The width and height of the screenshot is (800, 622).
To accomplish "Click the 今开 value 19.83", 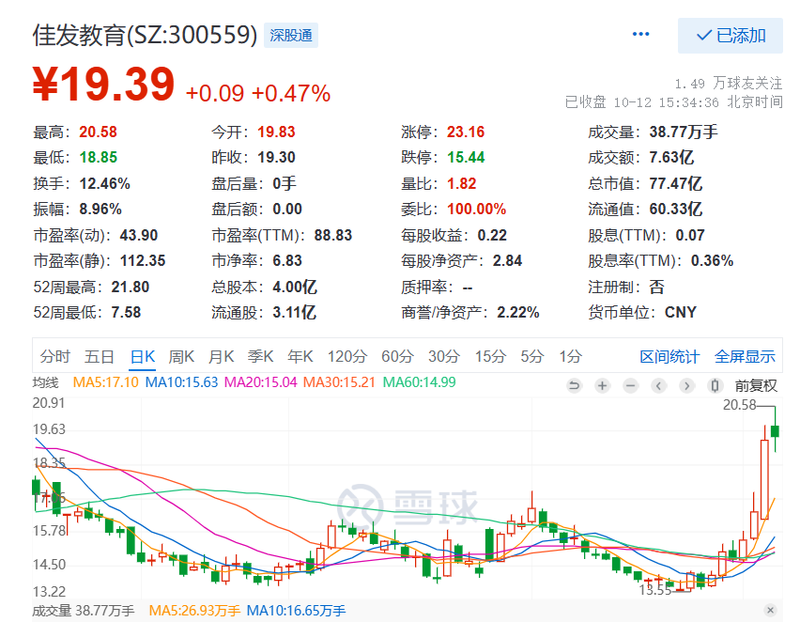I will [x=276, y=132].
